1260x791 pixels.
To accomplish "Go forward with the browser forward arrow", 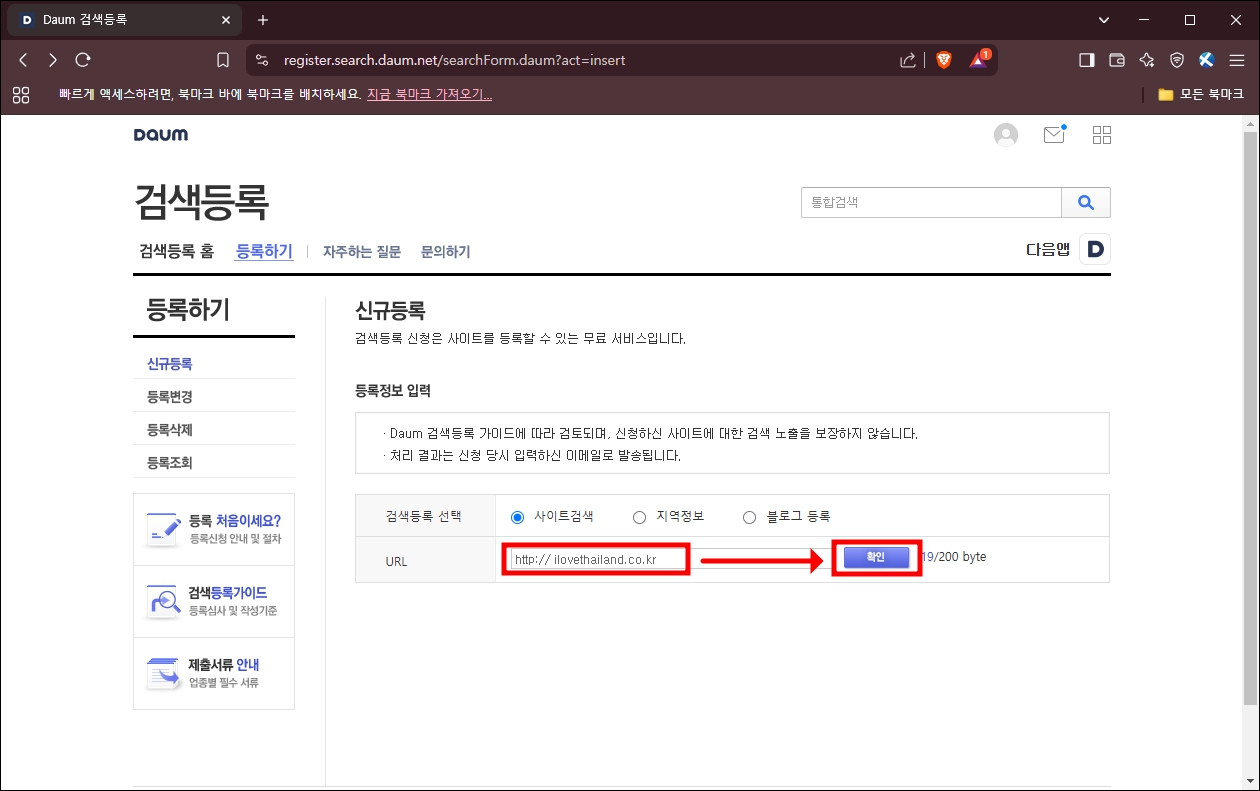I will coord(53,60).
